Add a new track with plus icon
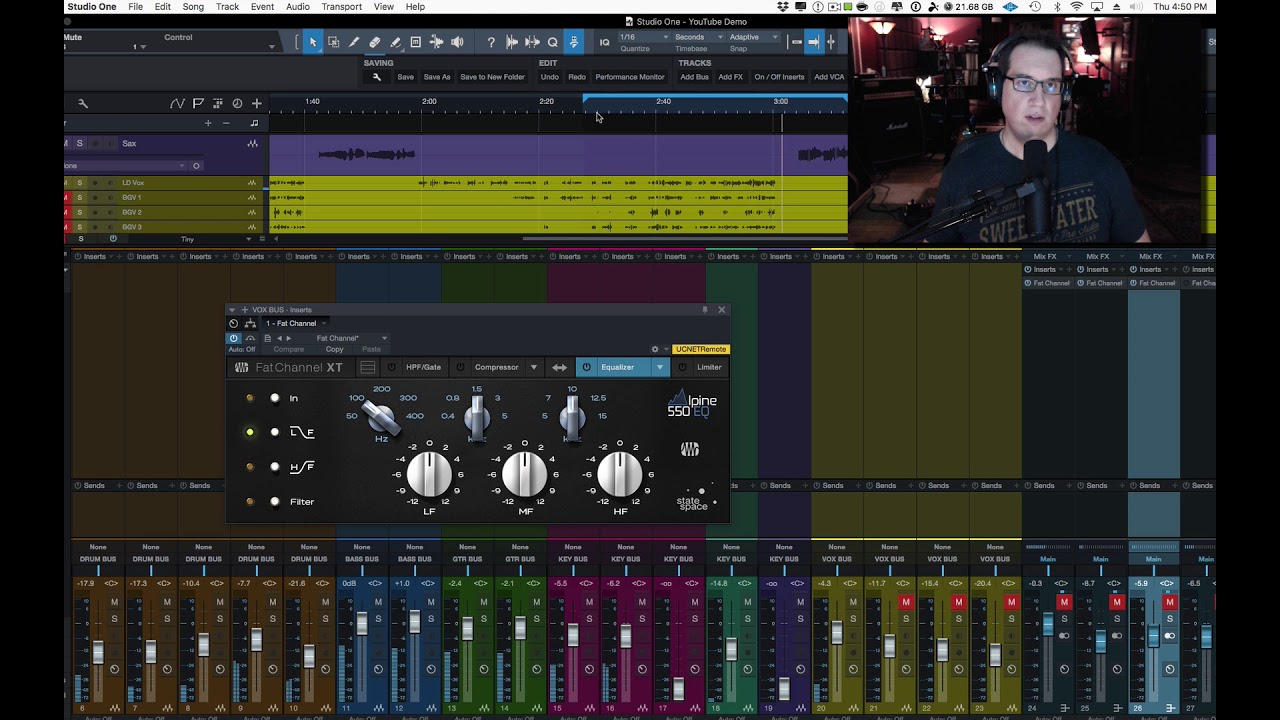 tap(257, 103)
